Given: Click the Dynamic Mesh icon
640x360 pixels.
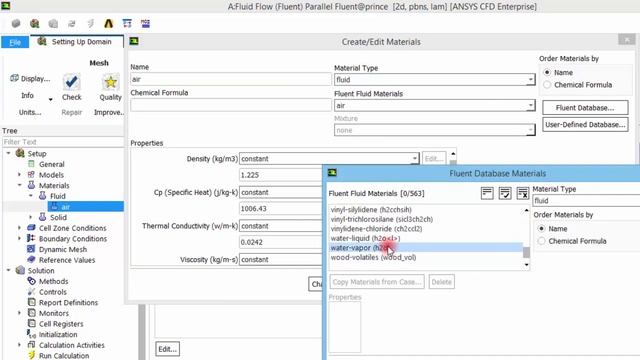Looking at the screenshot, I should click(x=31, y=249).
